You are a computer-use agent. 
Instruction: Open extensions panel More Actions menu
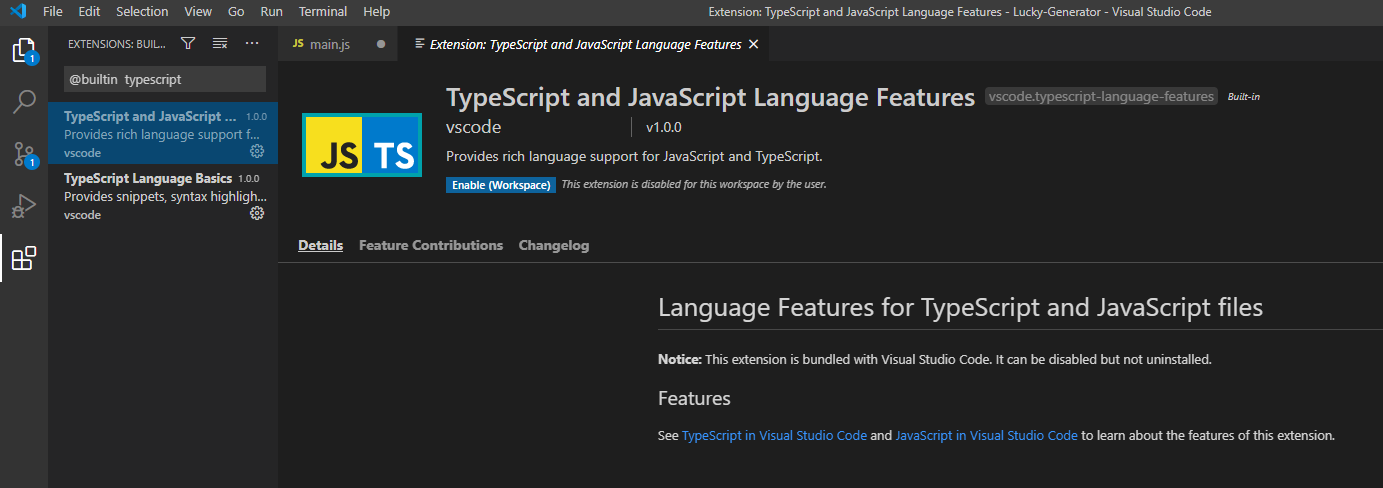pyautogui.click(x=252, y=44)
